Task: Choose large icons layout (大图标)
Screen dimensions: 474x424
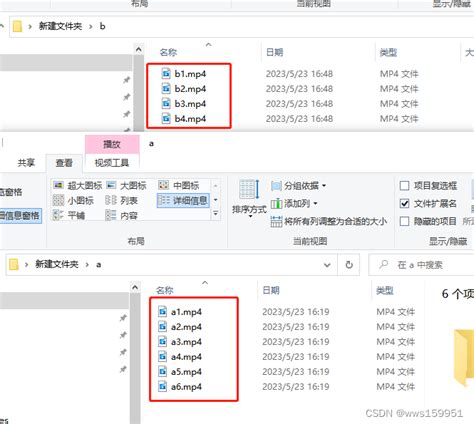Action: (126, 185)
